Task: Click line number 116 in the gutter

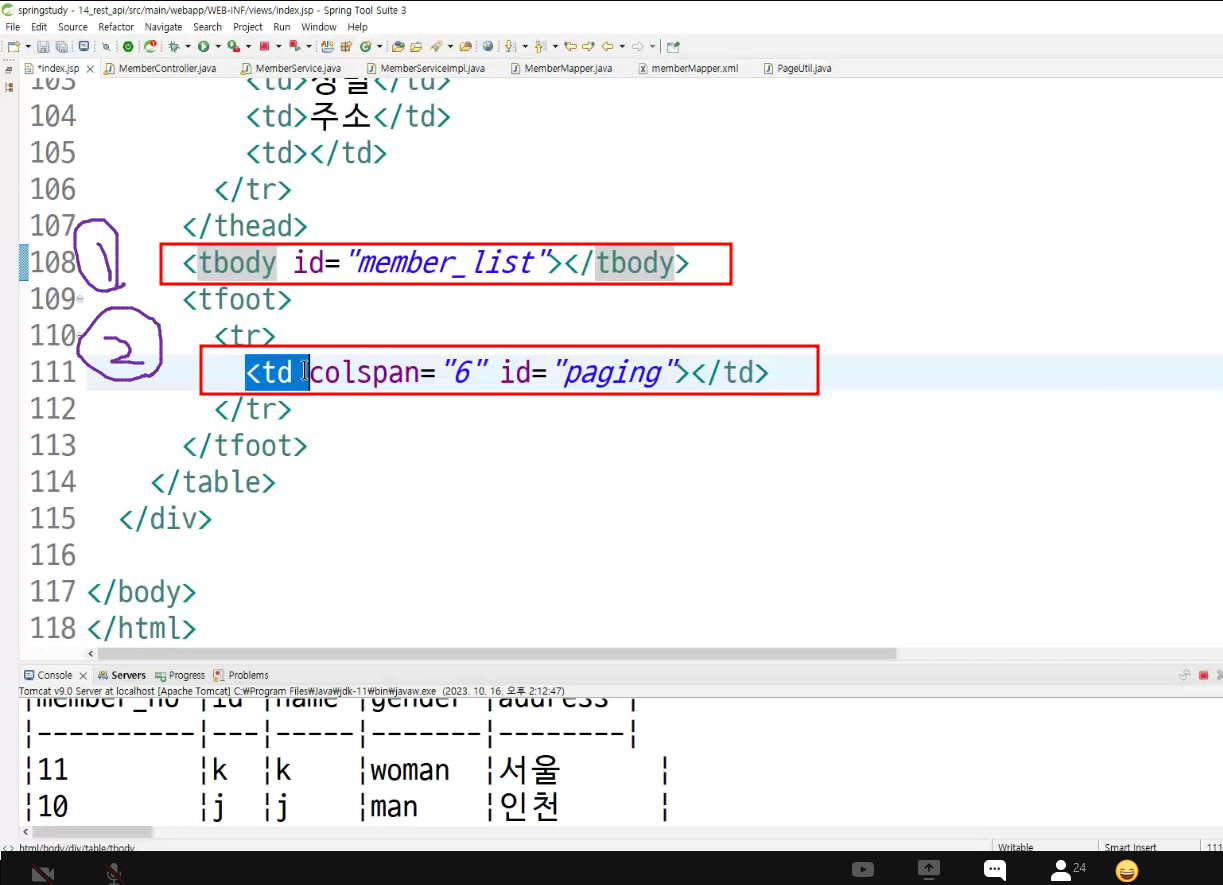Action: tap(53, 556)
